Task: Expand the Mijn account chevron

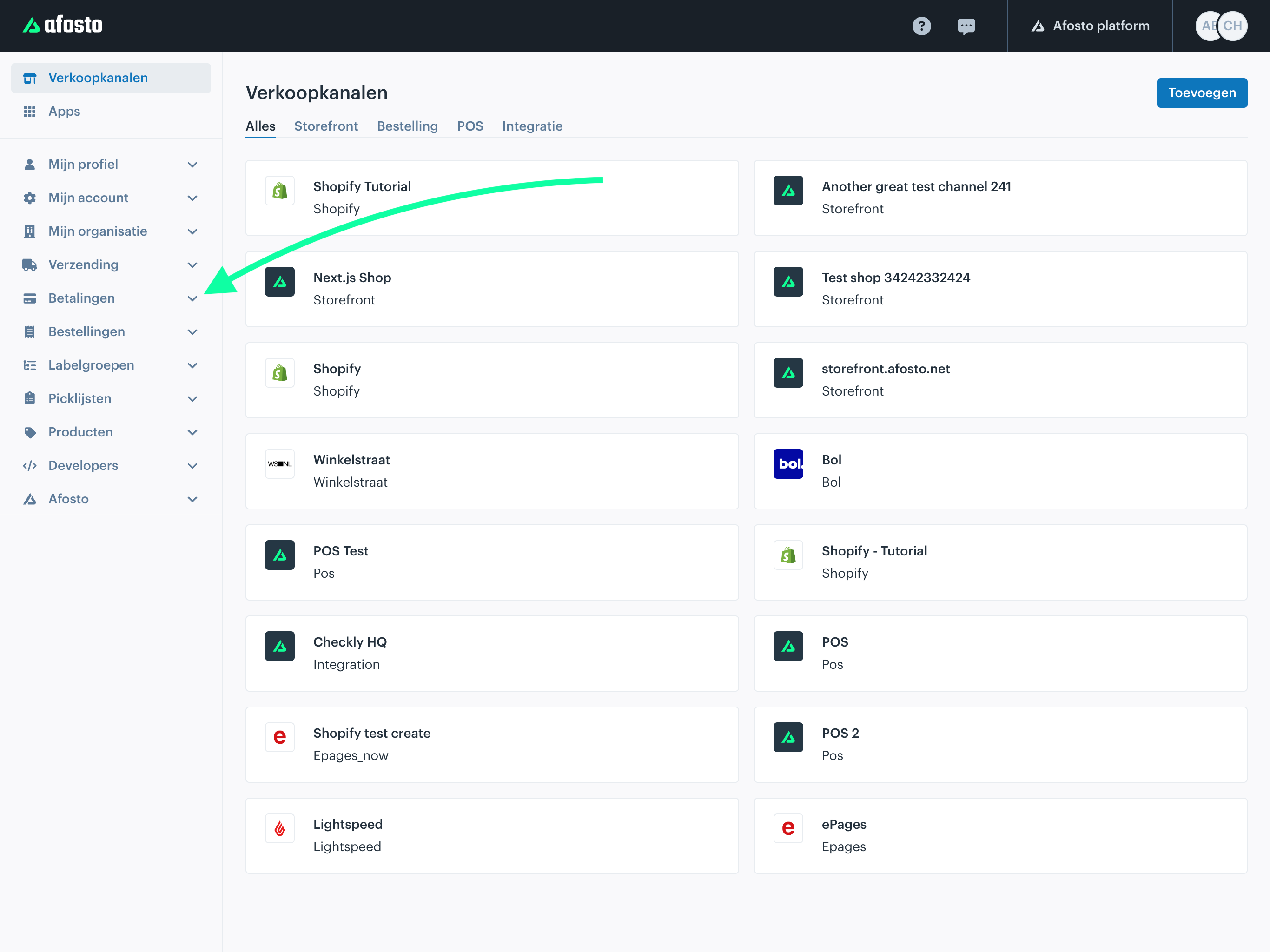Action: [193, 198]
